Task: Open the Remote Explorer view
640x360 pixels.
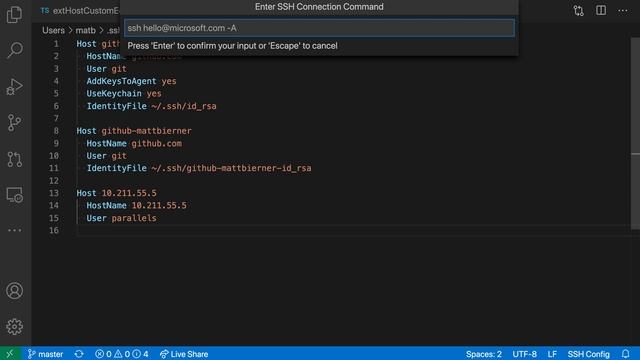Action: [15, 195]
